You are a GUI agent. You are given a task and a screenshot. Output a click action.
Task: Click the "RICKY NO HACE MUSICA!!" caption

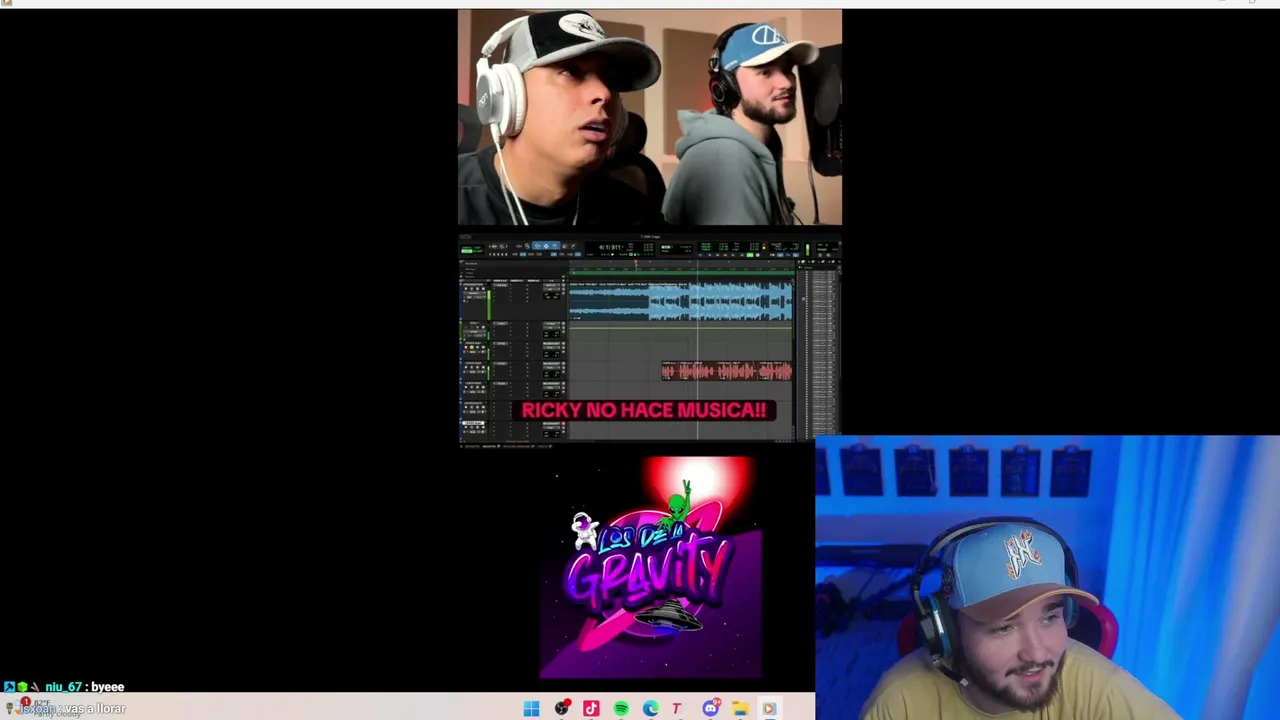coord(643,410)
